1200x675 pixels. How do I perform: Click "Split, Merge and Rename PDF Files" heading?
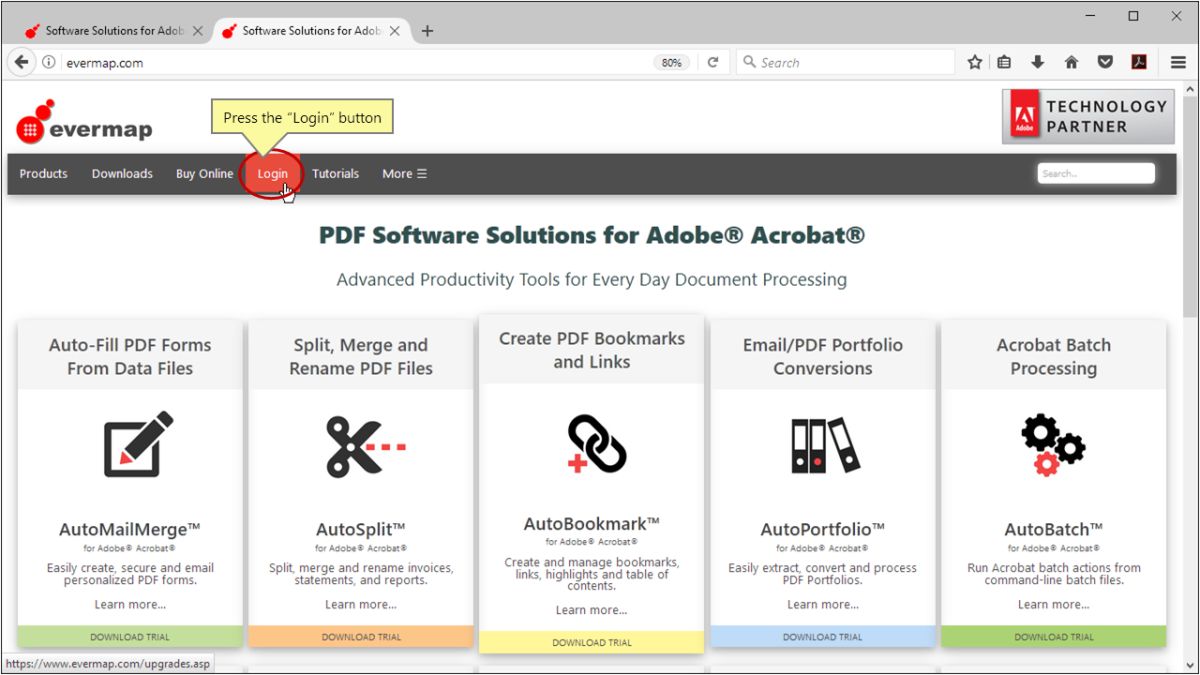(361, 357)
